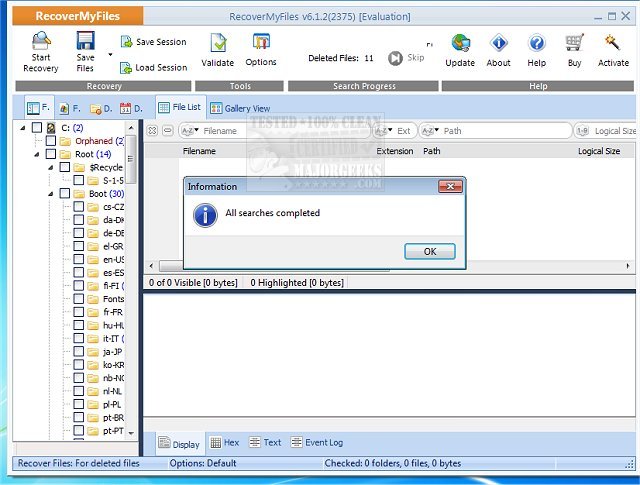Click the C: drive icon in tree
640x485 pixels.
pos(51,128)
